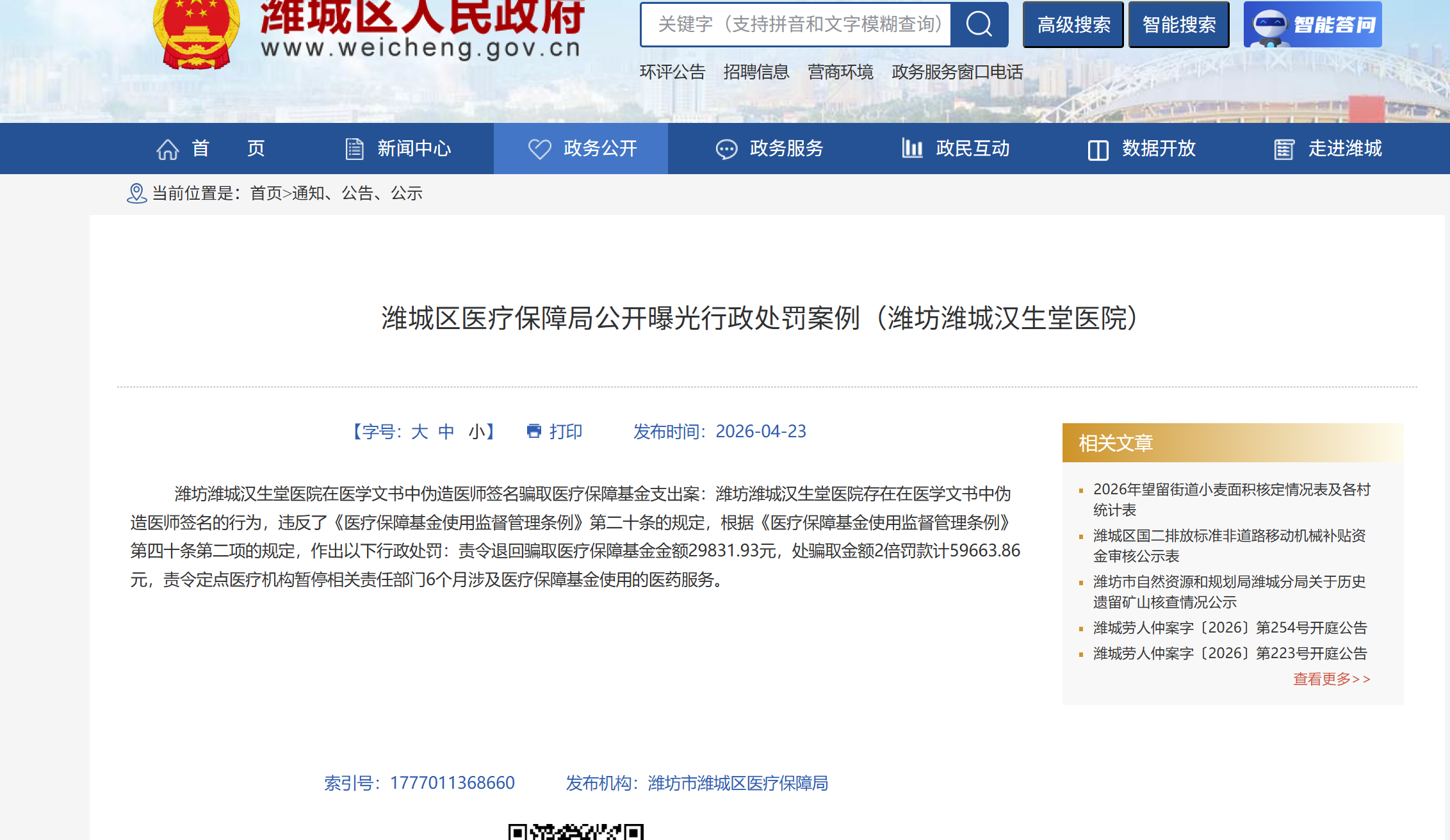1450x840 pixels.
Task: Open the 营商环境 quick link
Action: 840,72
